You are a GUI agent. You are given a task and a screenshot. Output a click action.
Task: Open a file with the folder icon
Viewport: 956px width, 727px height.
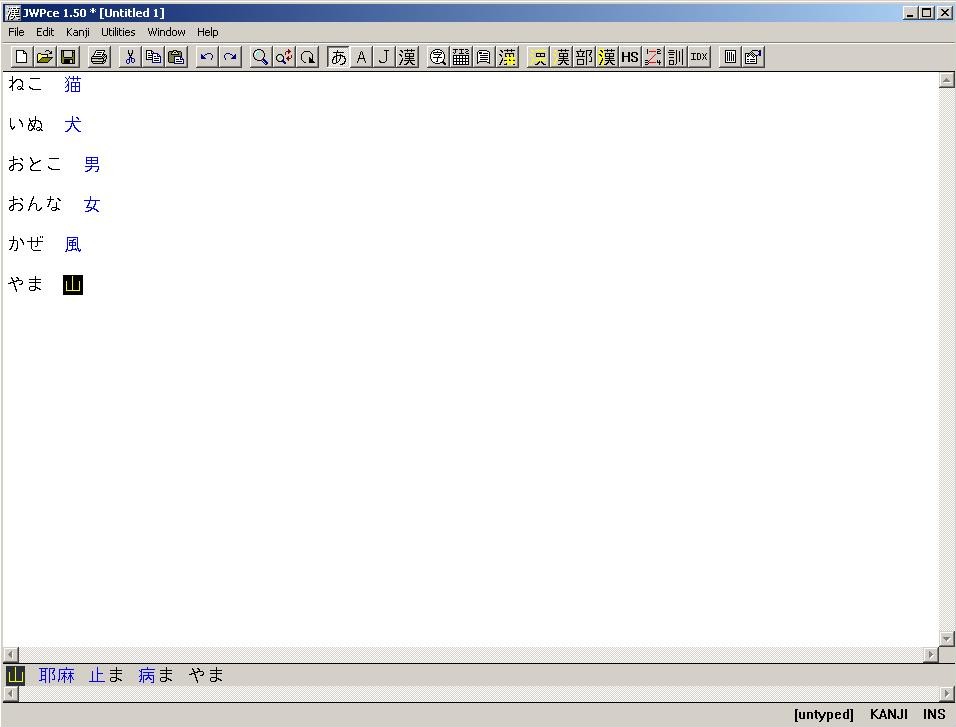click(45, 57)
